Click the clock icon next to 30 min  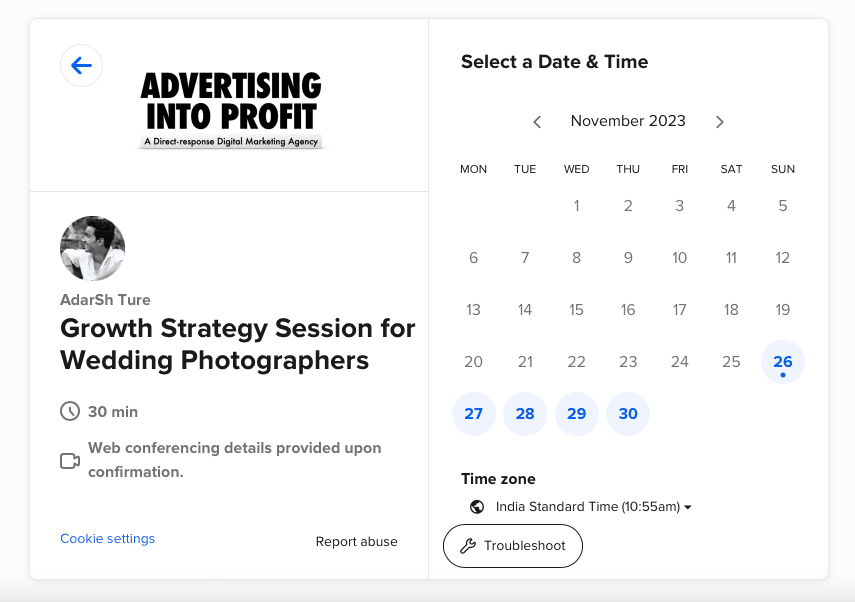tap(70, 411)
